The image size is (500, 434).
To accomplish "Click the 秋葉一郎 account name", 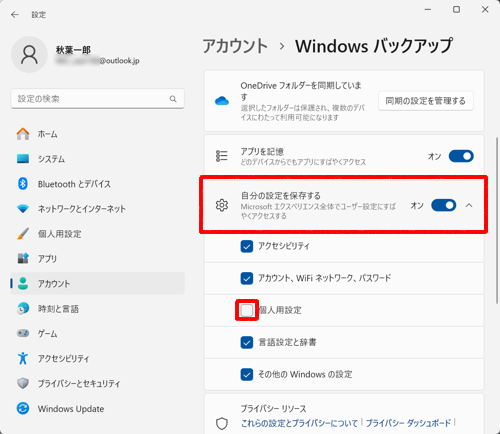I will tap(73, 50).
